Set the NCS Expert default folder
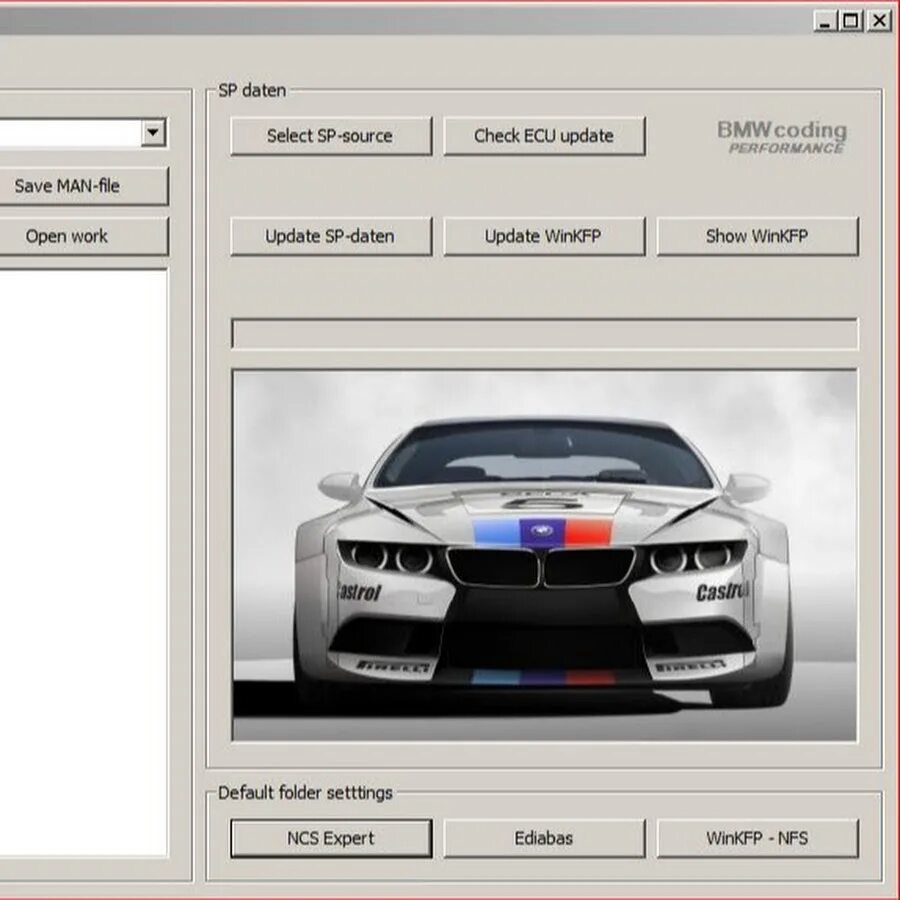This screenshot has height=900, width=900. tap(331, 838)
